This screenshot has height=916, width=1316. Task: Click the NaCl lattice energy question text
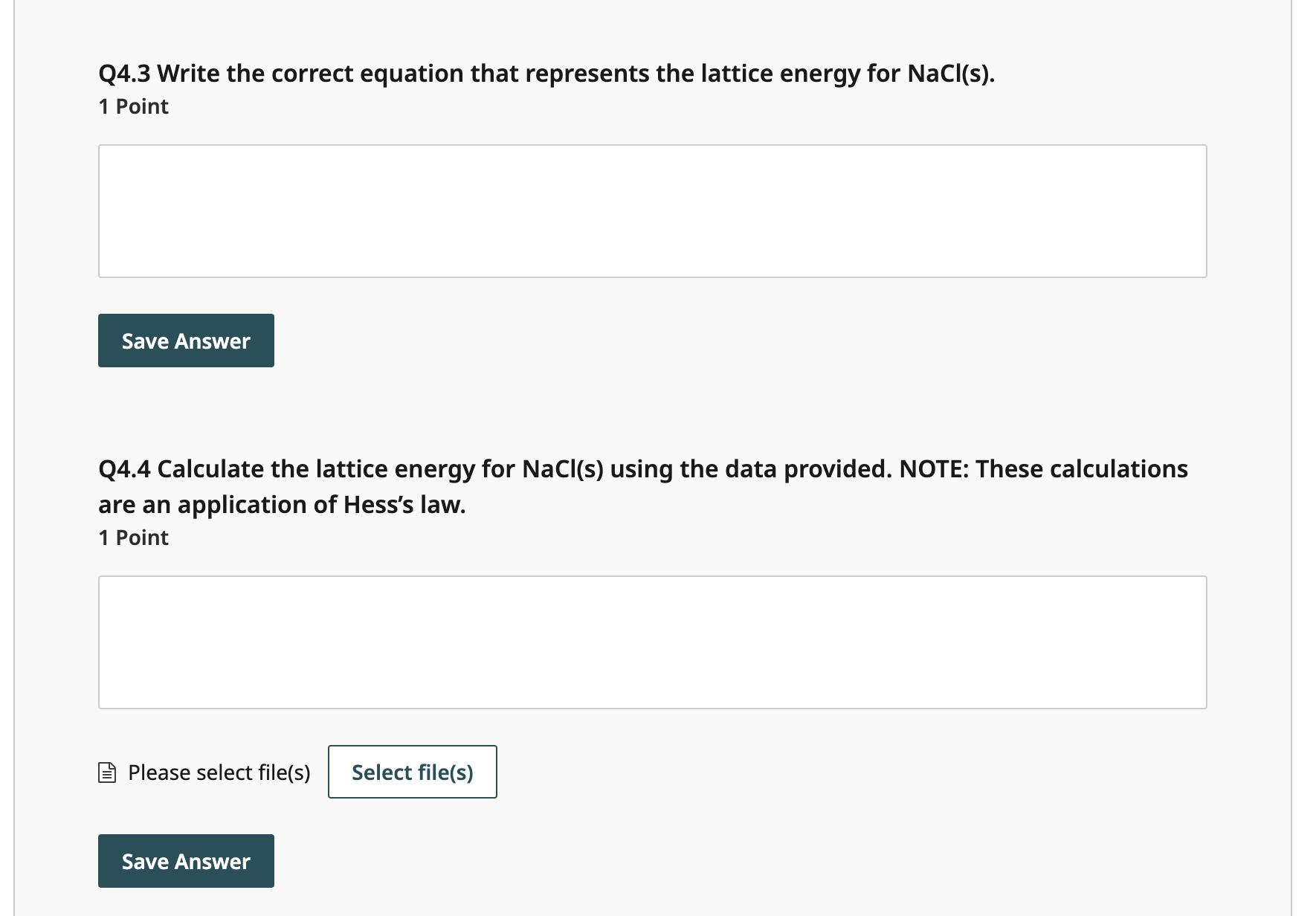click(x=545, y=72)
